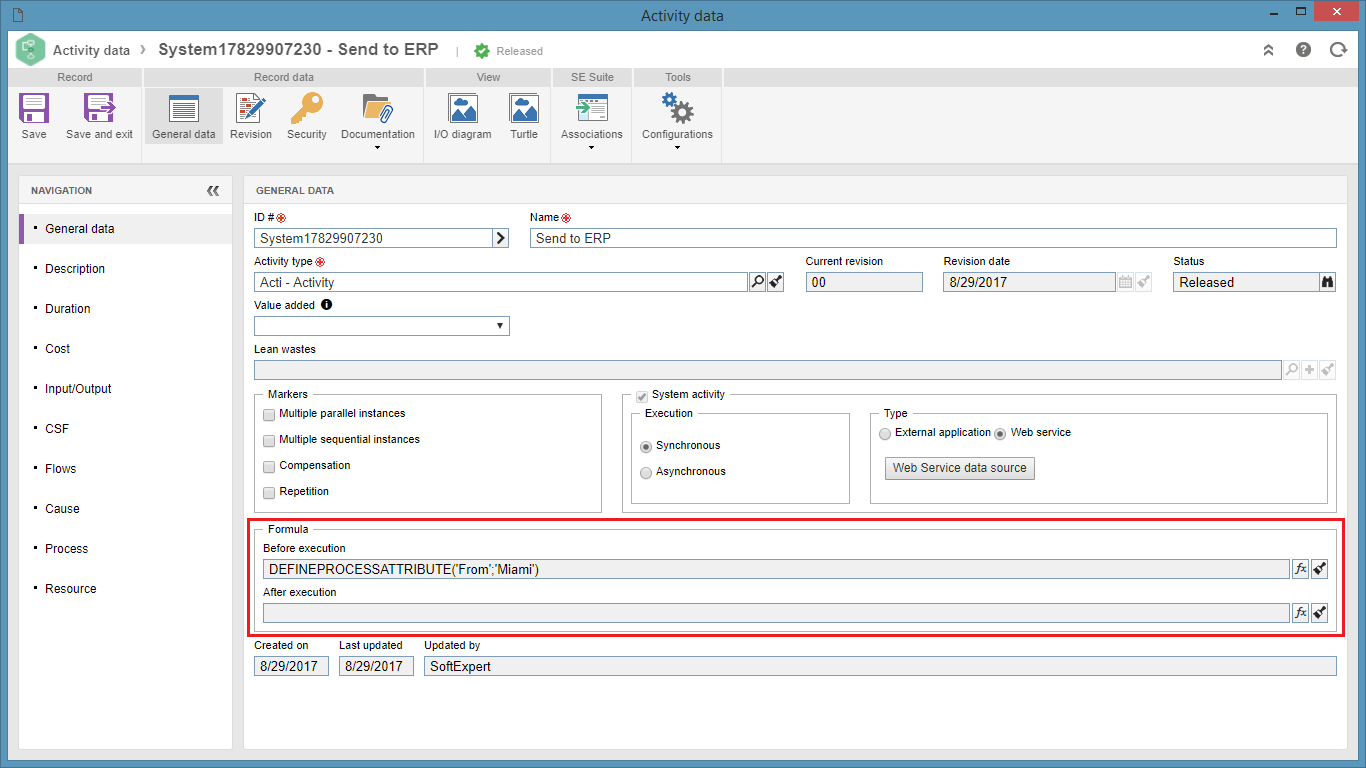This screenshot has height=768, width=1366.
Task: Open the Documentation folder icon
Action: (377, 108)
